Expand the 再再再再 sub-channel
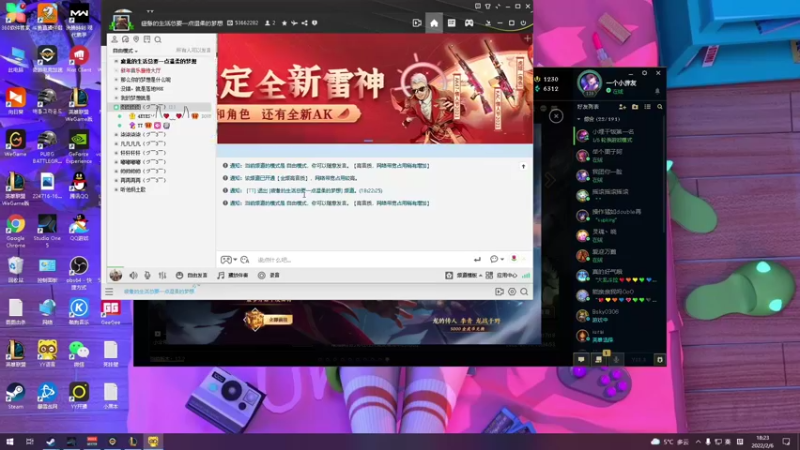Viewport: 800px width, 450px height. (x=116, y=181)
